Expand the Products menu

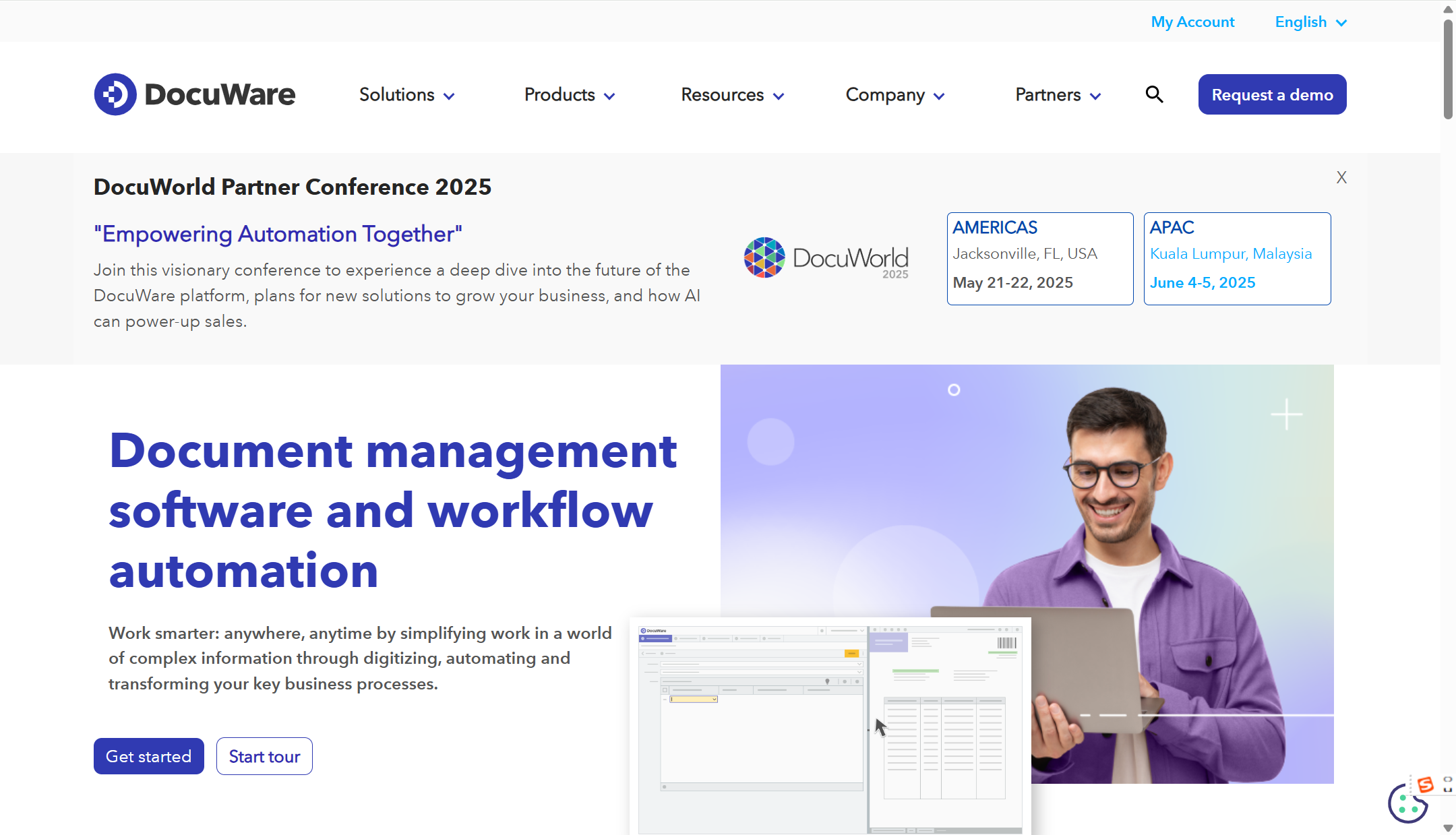point(570,95)
